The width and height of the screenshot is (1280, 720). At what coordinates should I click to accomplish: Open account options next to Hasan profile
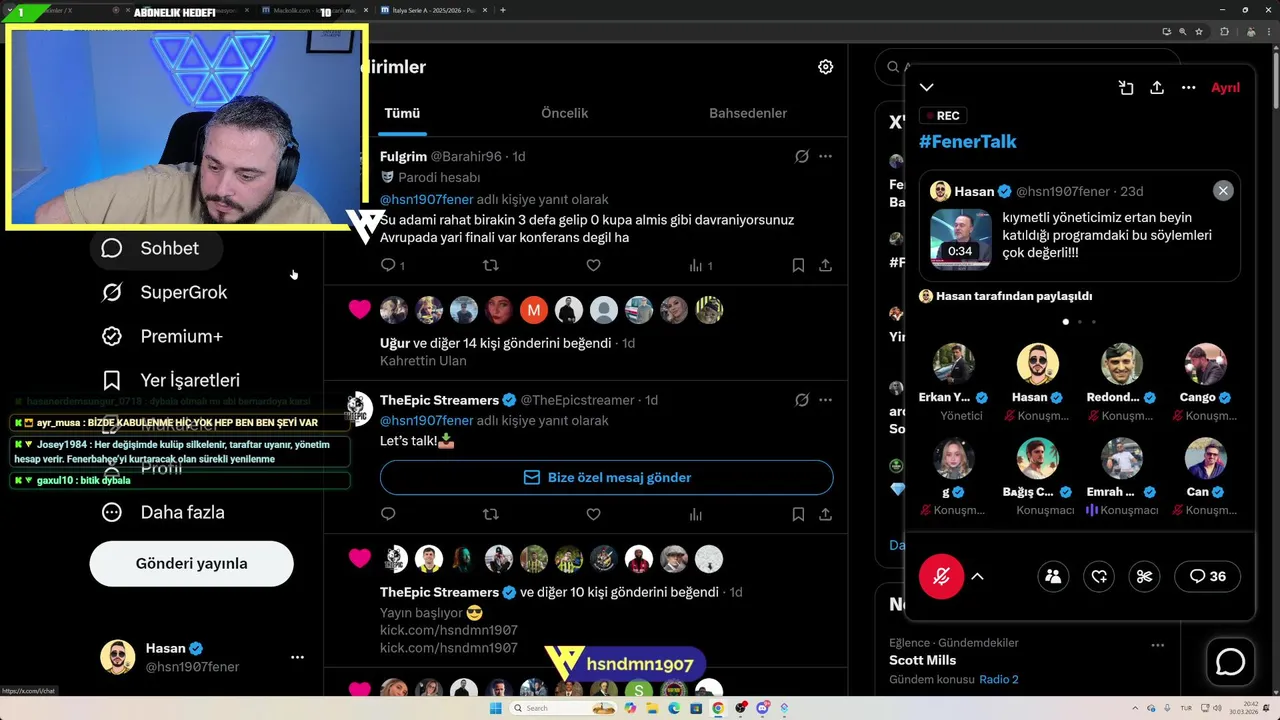pos(297,657)
